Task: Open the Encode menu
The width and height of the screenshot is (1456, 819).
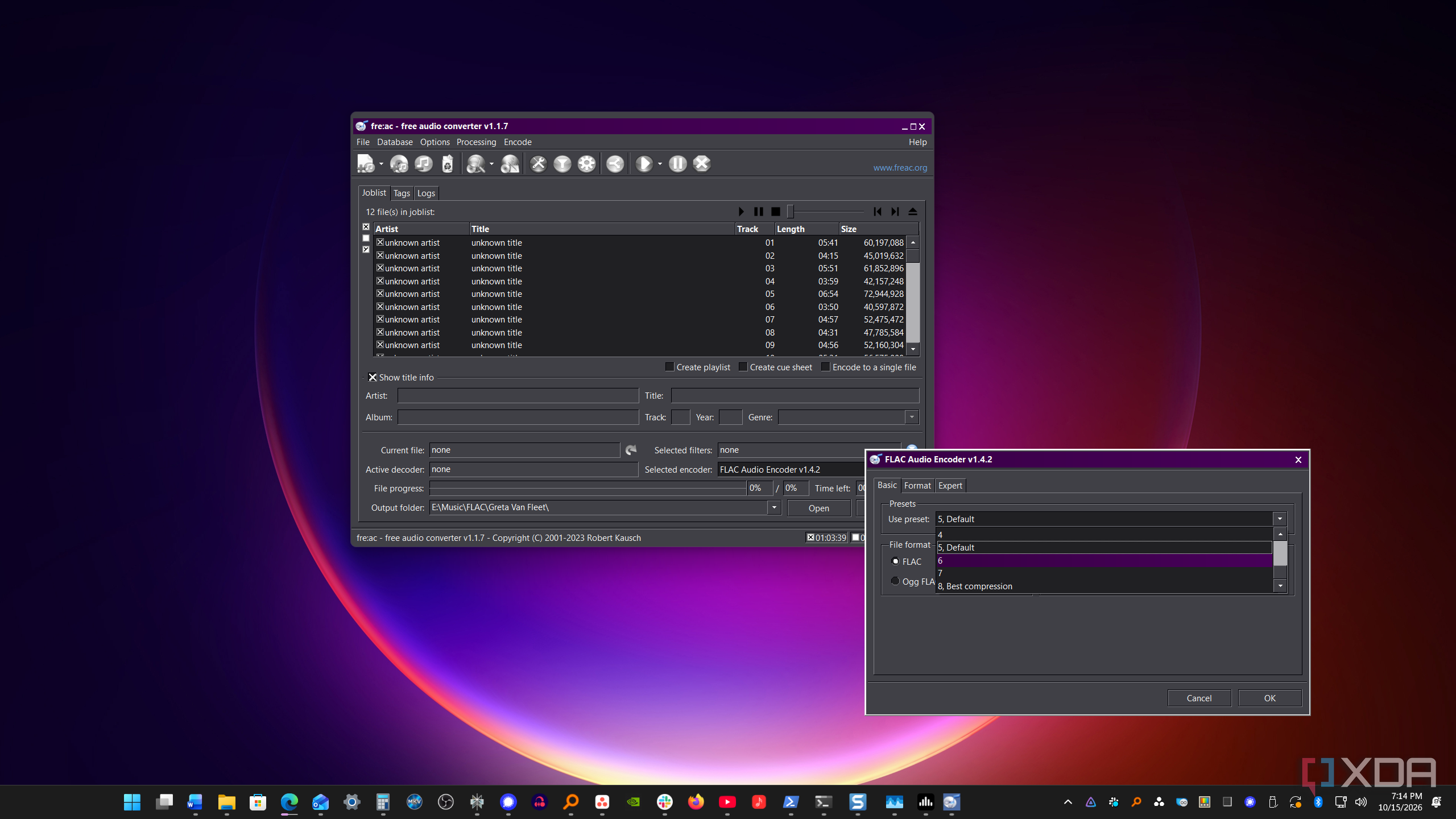Action: (518, 142)
